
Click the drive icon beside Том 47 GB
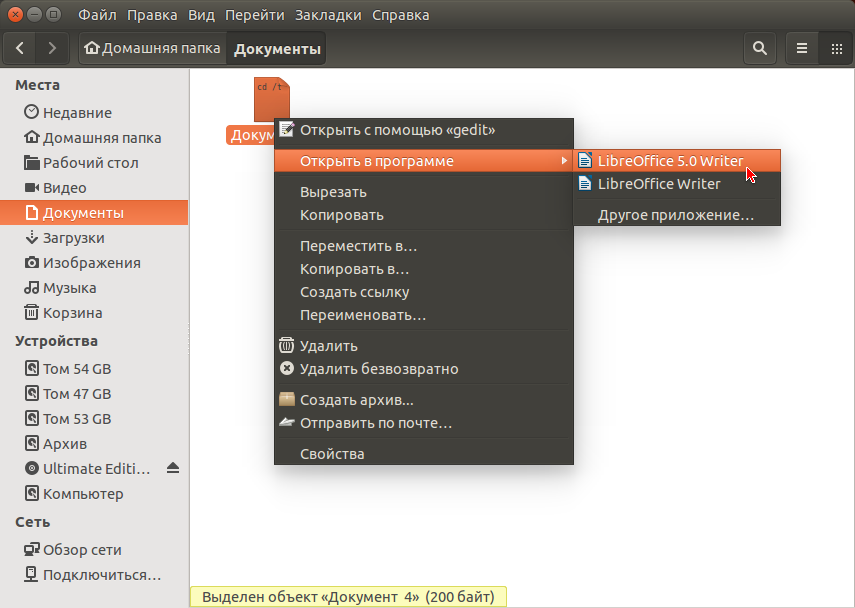32,393
